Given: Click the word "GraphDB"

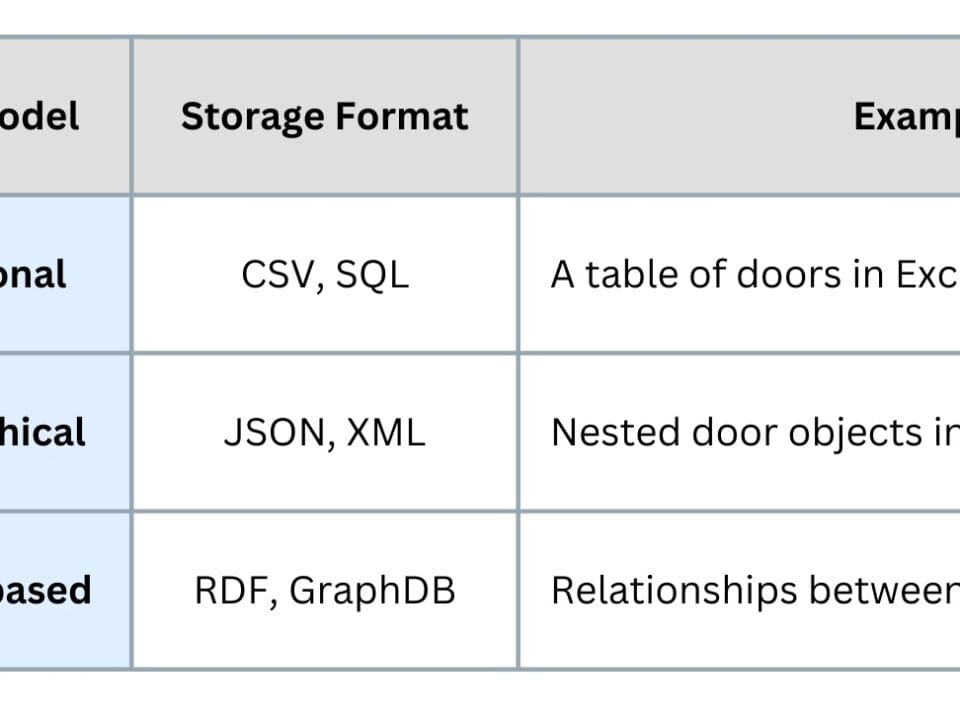Looking at the screenshot, I should coord(372,590).
